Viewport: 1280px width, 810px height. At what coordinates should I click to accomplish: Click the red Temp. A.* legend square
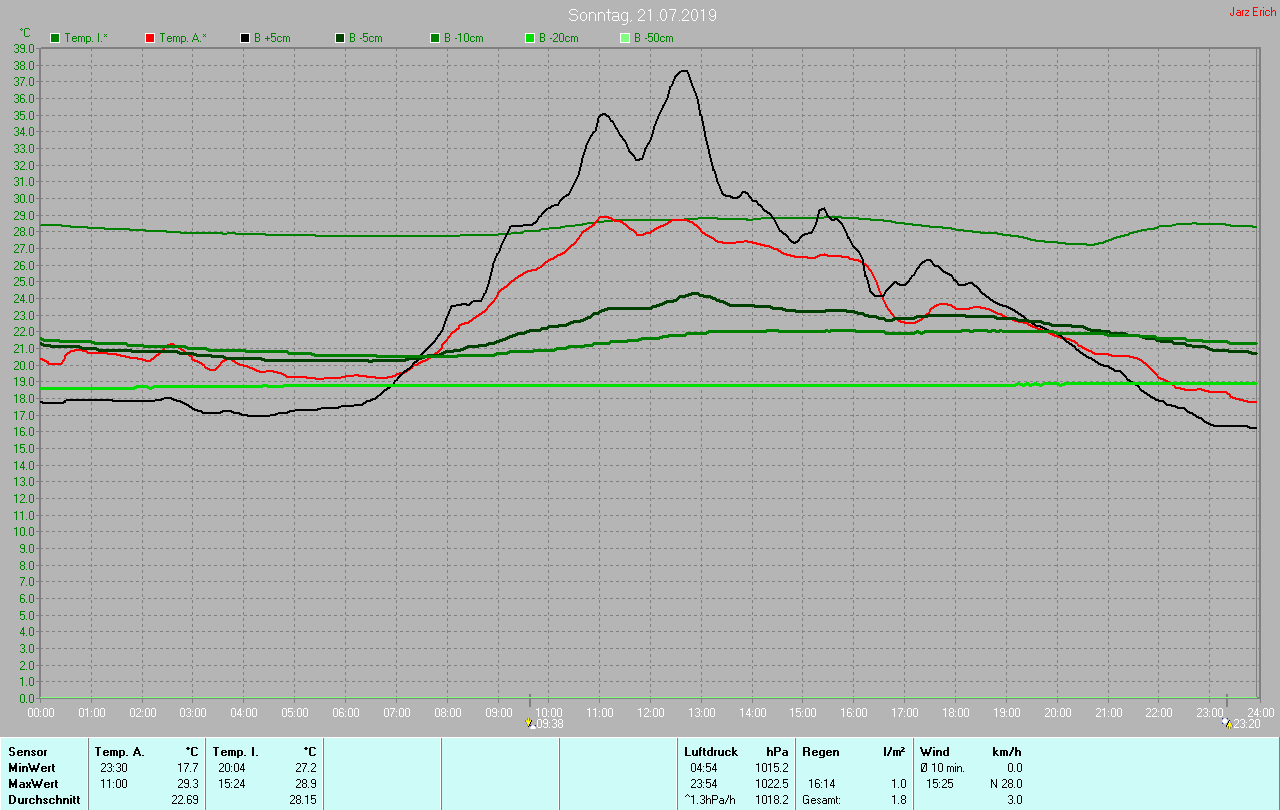(150, 38)
